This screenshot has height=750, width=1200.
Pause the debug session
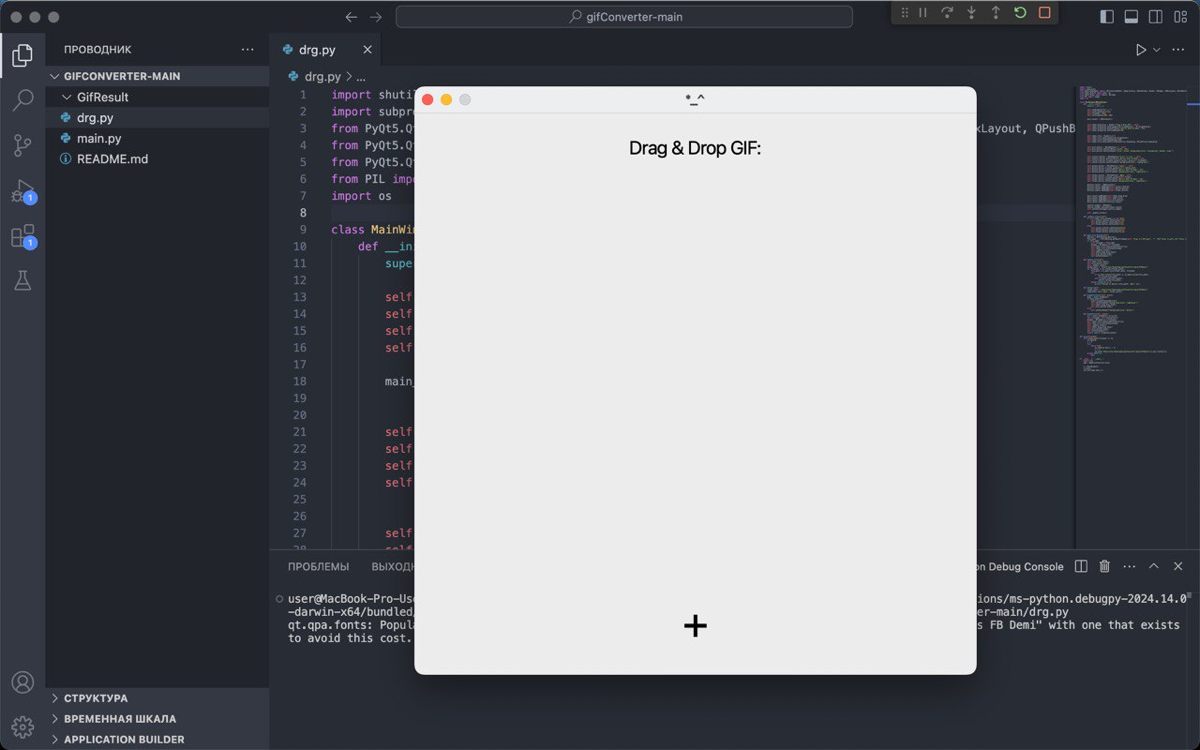(x=923, y=13)
